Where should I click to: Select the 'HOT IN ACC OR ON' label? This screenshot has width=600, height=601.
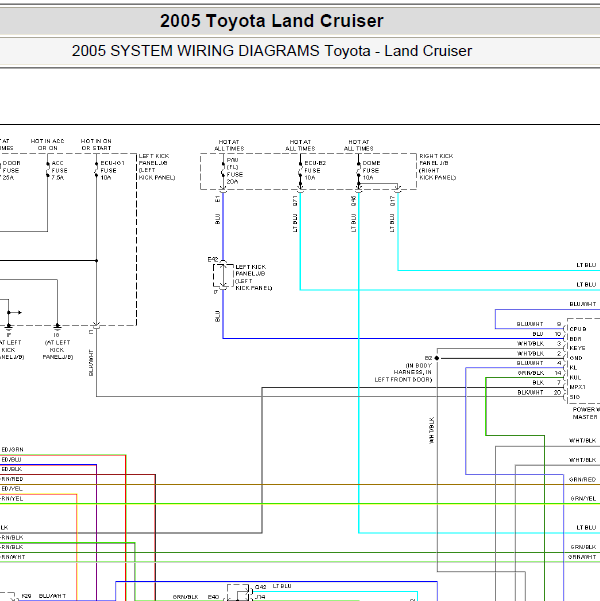click(x=48, y=145)
